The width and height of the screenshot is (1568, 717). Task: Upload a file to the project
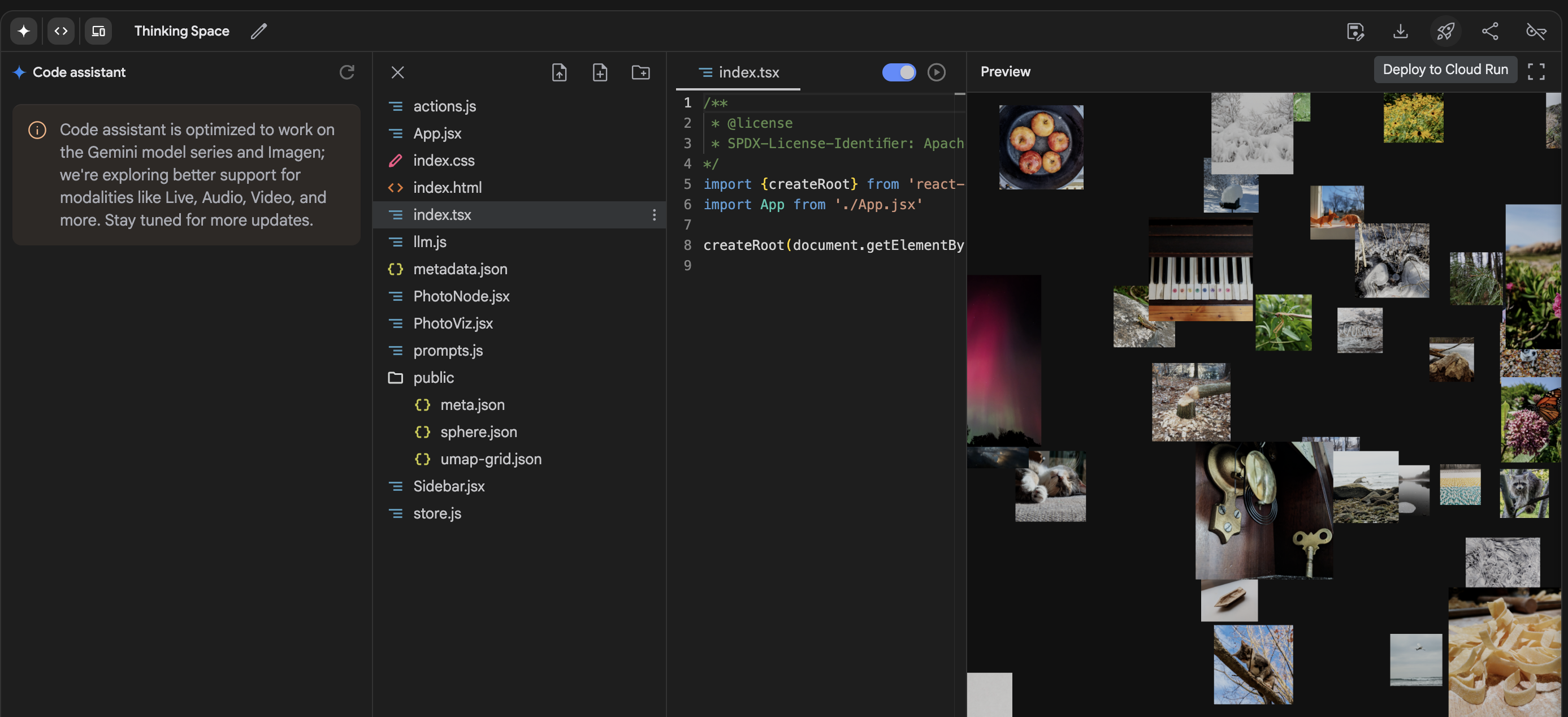click(x=559, y=72)
